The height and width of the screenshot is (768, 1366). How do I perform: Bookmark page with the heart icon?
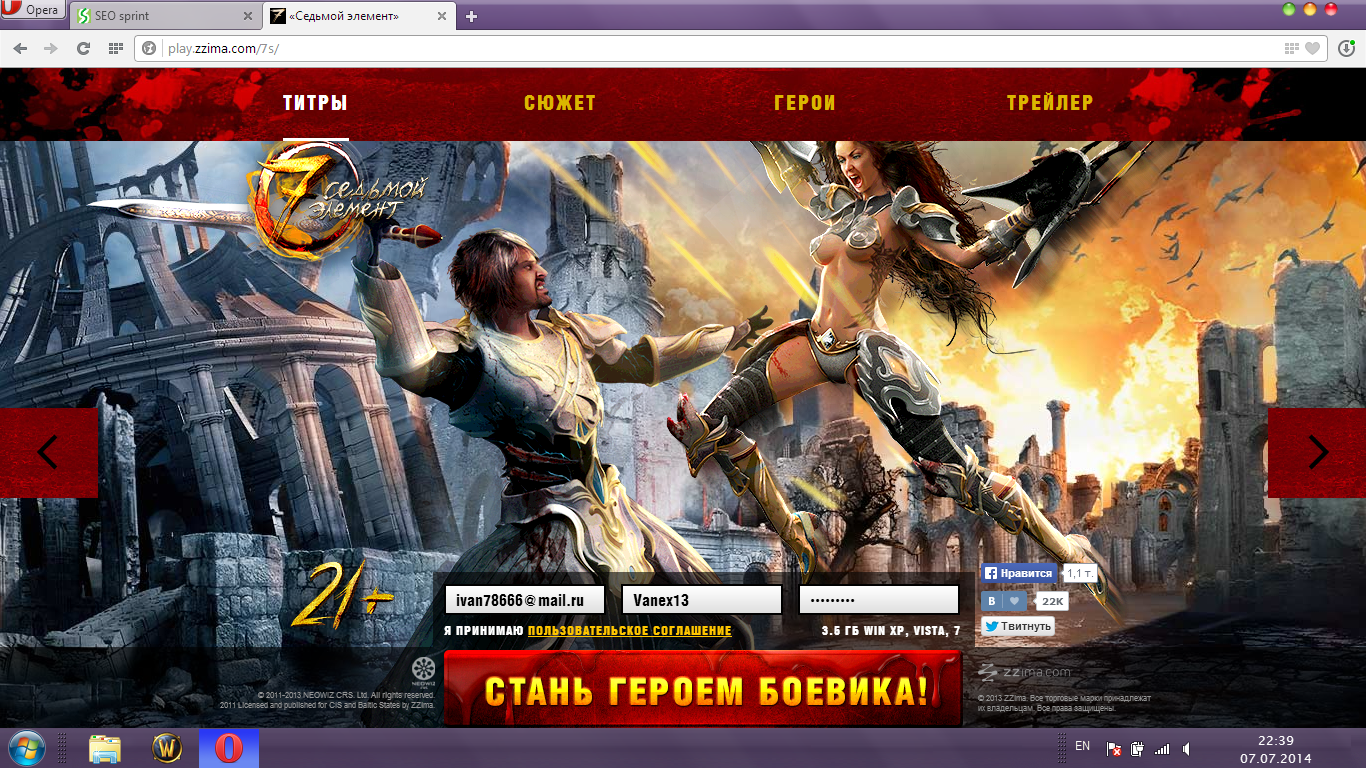click(1314, 48)
